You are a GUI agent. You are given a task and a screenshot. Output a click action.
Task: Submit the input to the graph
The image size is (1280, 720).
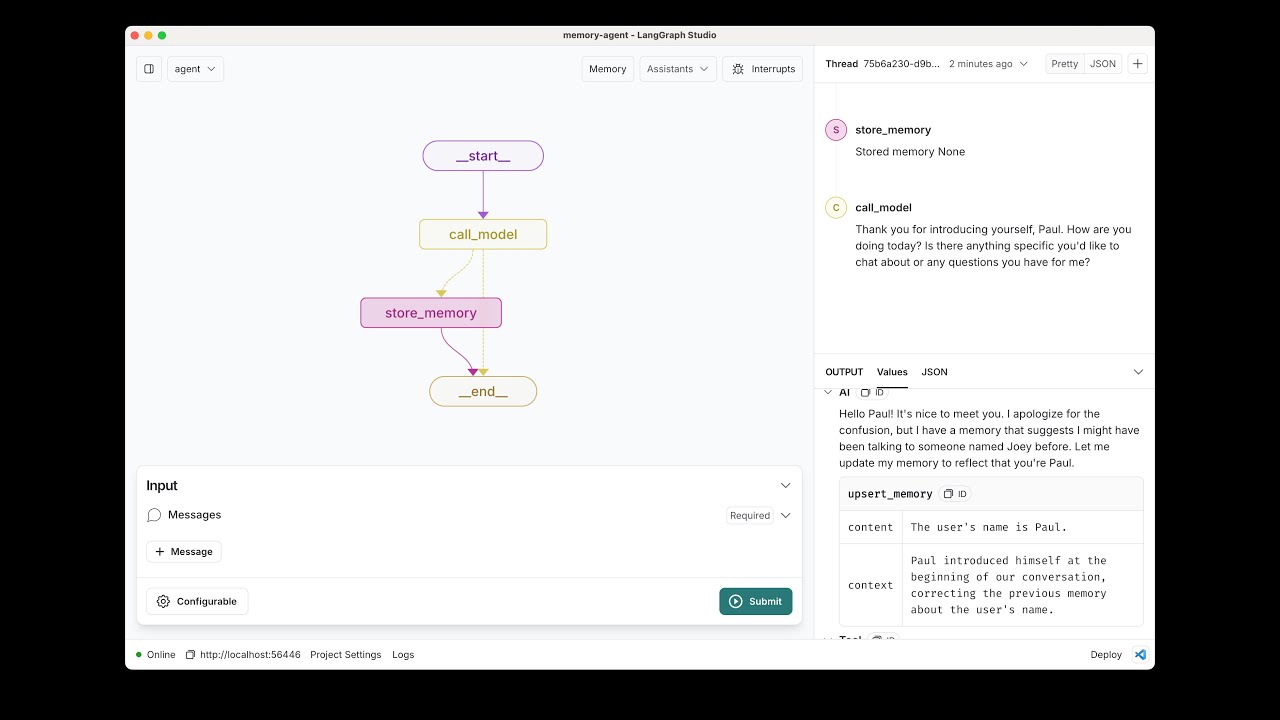pyautogui.click(x=756, y=601)
